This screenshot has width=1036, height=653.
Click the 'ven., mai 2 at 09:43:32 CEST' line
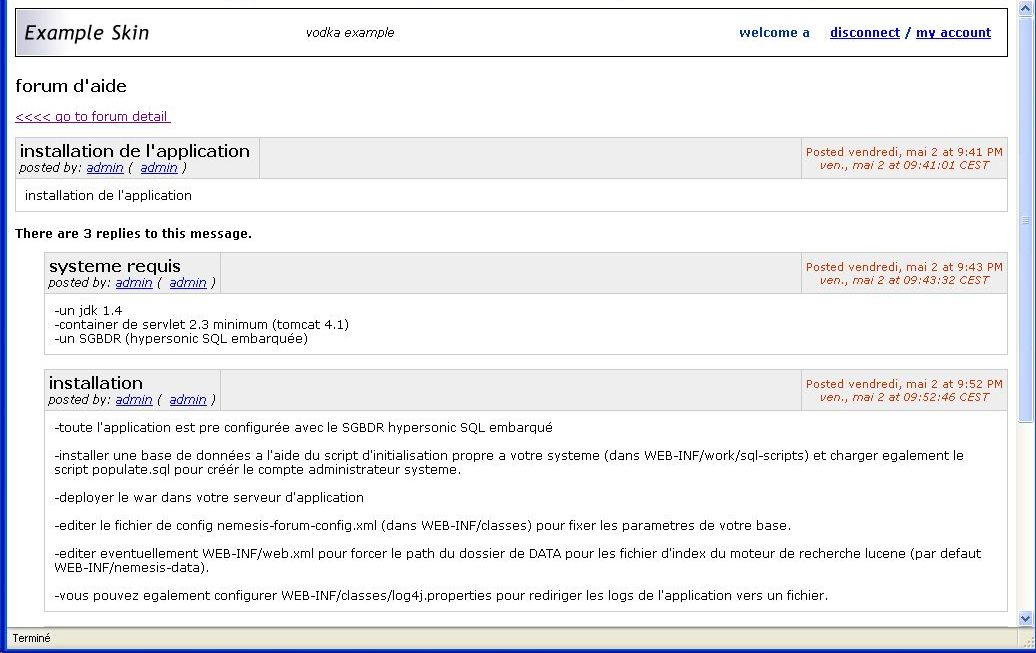pyautogui.click(x=904, y=280)
